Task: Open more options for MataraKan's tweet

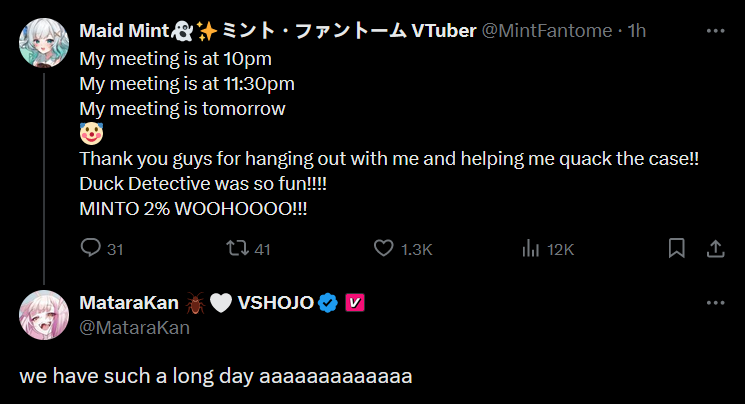Action: click(x=715, y=302)
